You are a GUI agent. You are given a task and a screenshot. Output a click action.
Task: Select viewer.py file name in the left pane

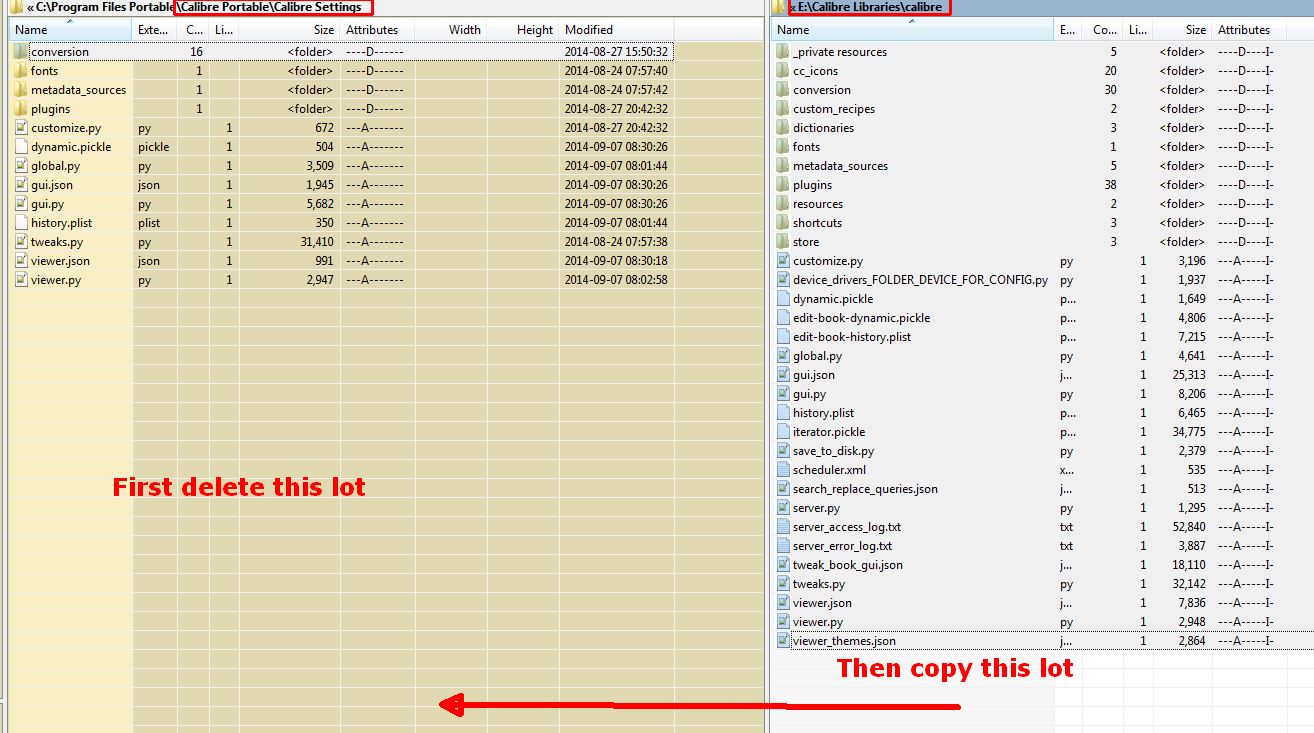coord(56,280)
